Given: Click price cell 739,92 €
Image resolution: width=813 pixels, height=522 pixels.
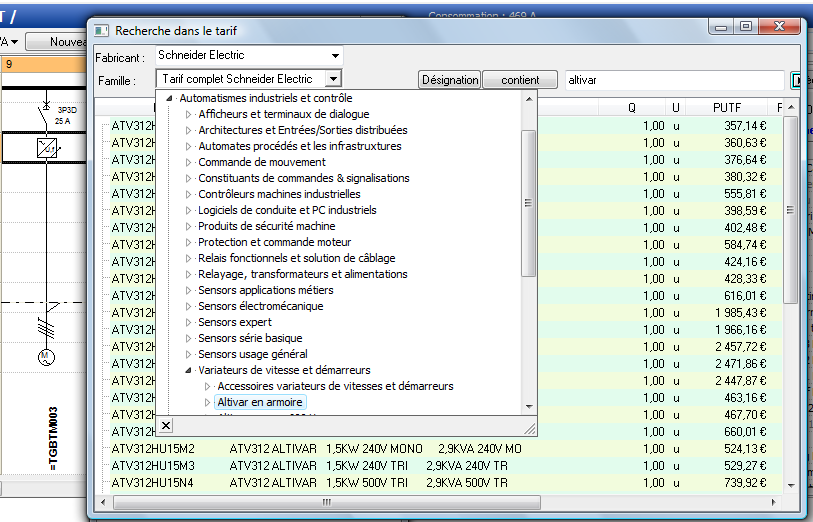Looking at the screenshot, I should click(745, 483).
